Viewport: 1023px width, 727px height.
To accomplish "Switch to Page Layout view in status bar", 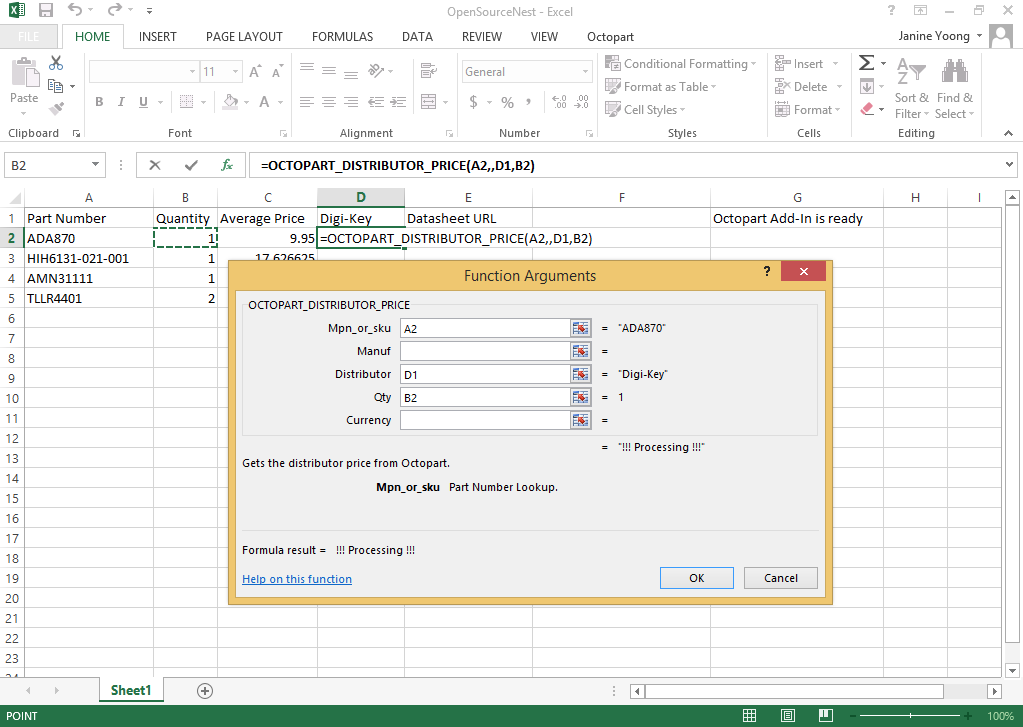I will coord(788,716).
